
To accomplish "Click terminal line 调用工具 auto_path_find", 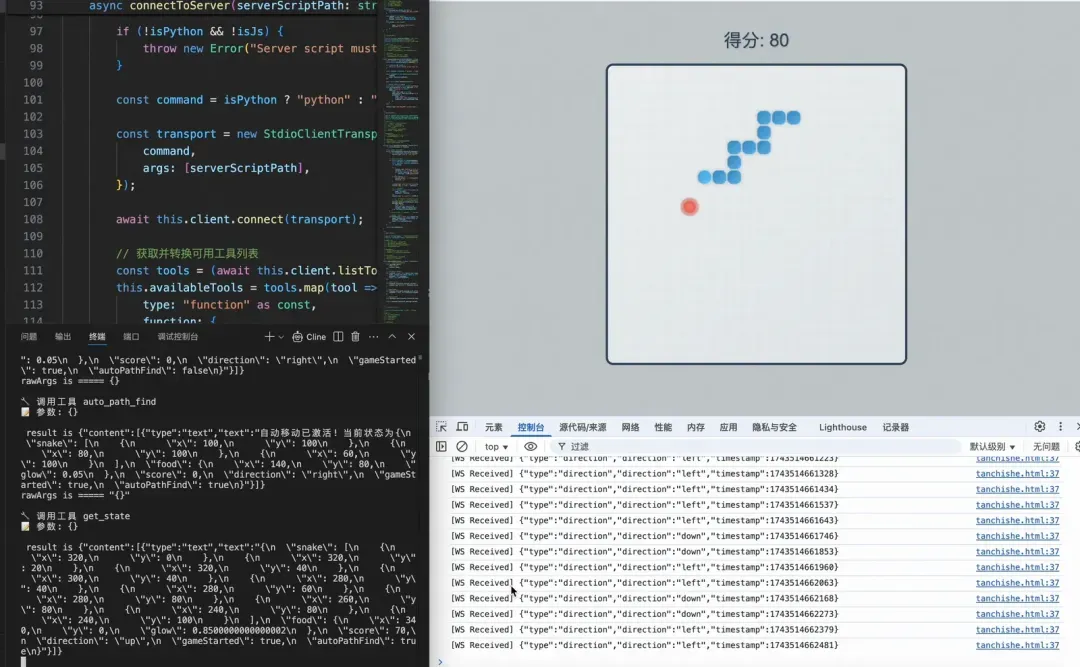I will click(89, 402).
